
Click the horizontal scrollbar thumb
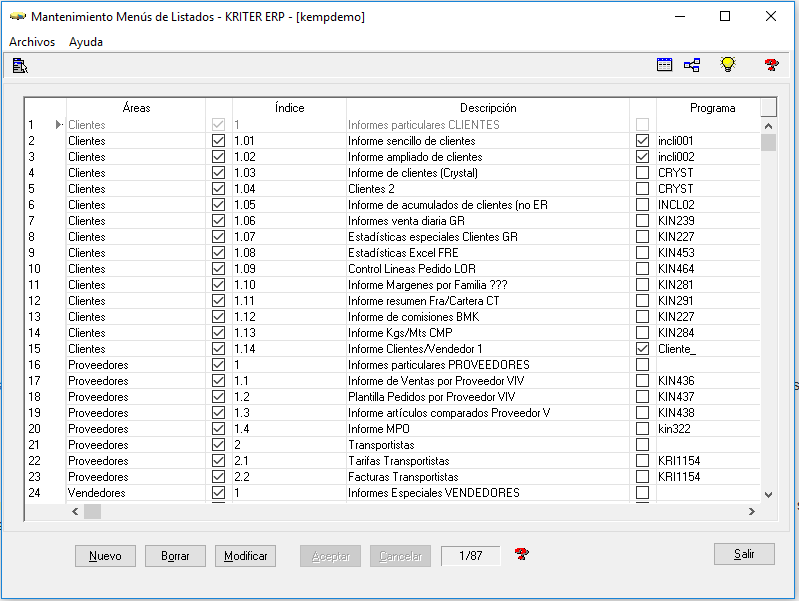[92, 511]
